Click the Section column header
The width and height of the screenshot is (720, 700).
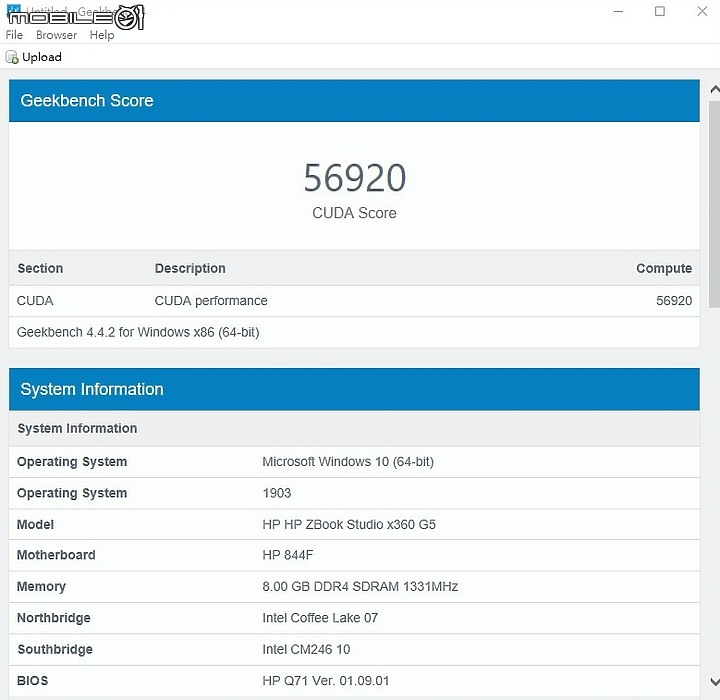(x=40, y=268)
